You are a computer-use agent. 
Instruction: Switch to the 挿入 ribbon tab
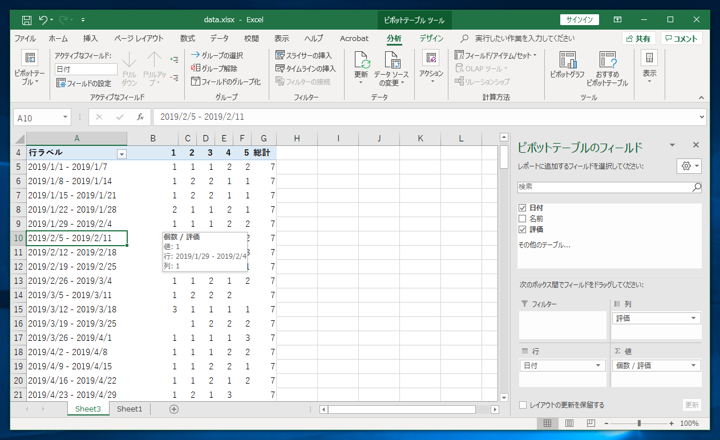pos(90,38)
